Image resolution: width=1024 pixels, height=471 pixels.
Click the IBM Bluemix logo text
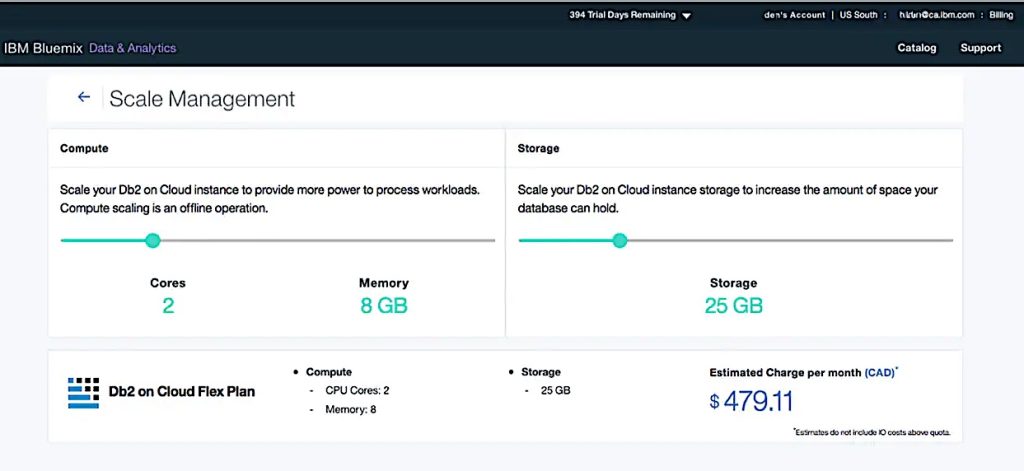[x=43, y=48]
